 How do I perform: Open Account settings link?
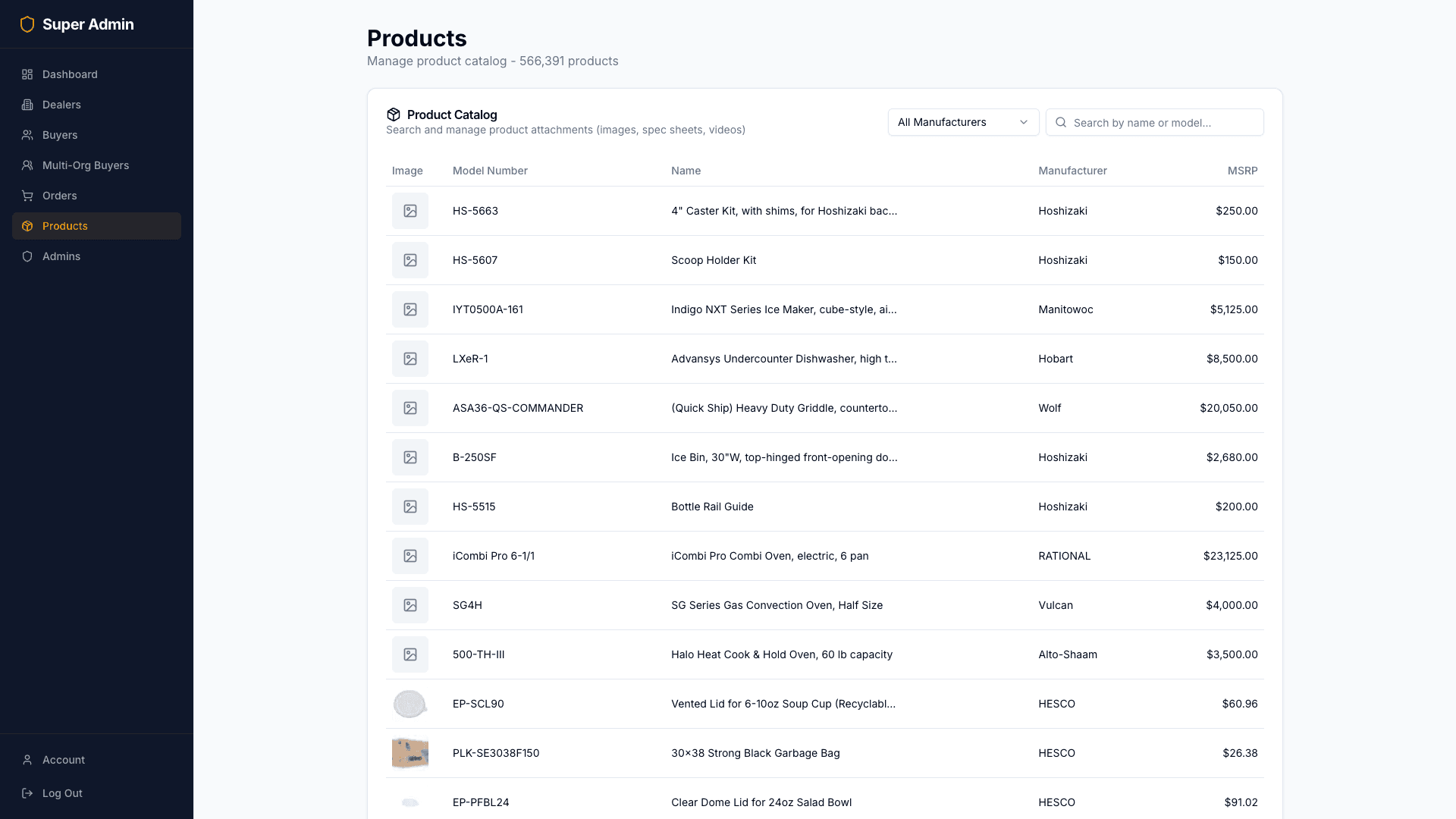96,760
